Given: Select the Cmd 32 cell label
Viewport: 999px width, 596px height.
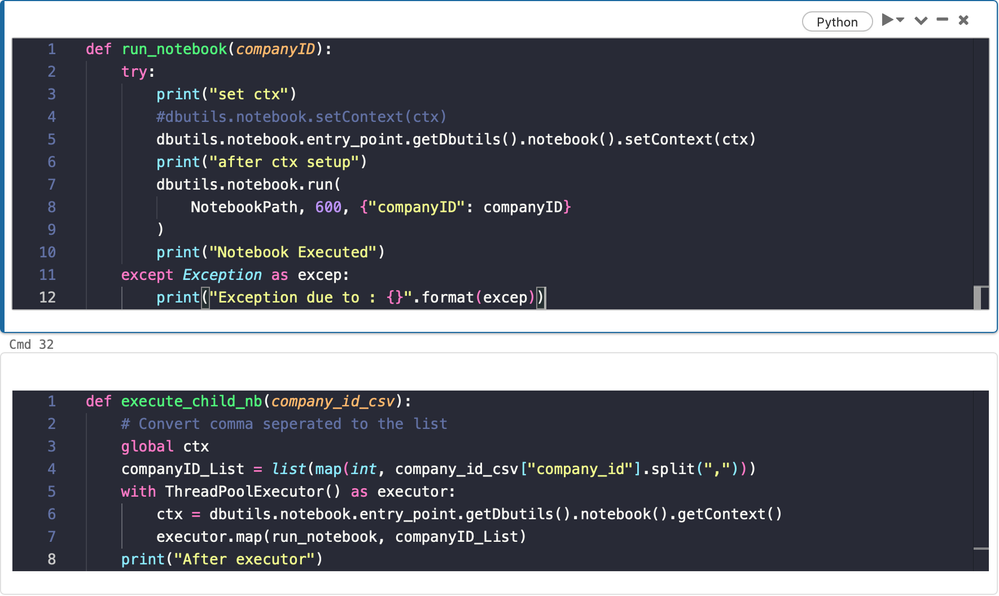Looking at the screenshot, I should pyautogui.click(x=32, y=344).
